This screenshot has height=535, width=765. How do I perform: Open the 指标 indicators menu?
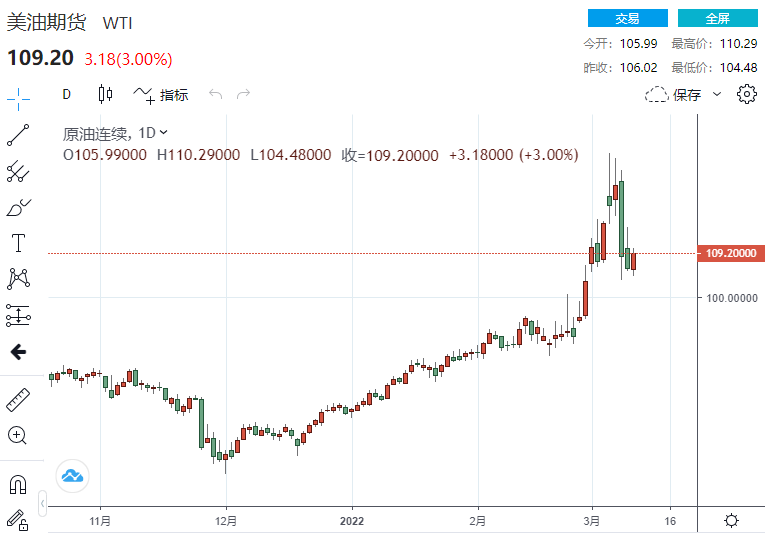162,95
